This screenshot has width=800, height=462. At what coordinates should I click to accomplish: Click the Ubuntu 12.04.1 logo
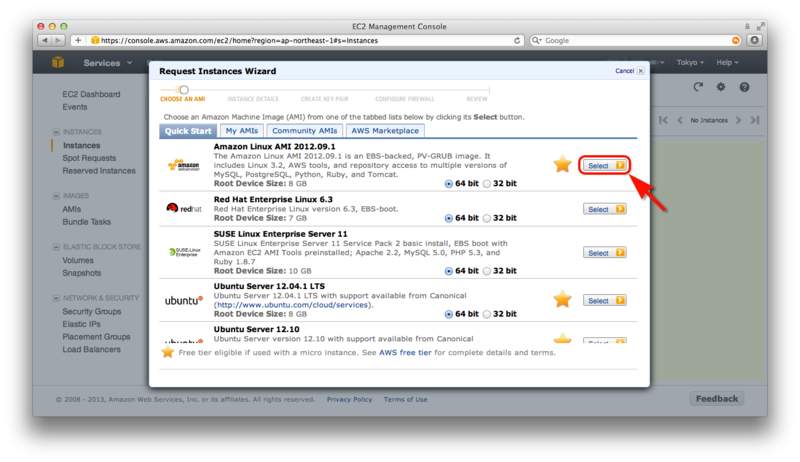184,300
